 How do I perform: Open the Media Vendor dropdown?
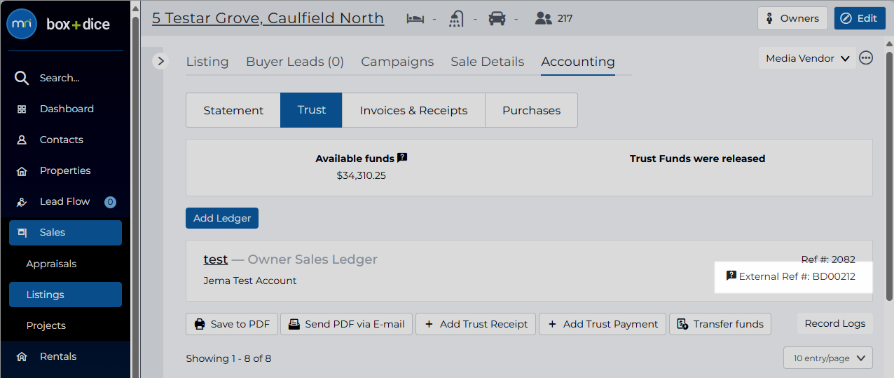(807, 58)
